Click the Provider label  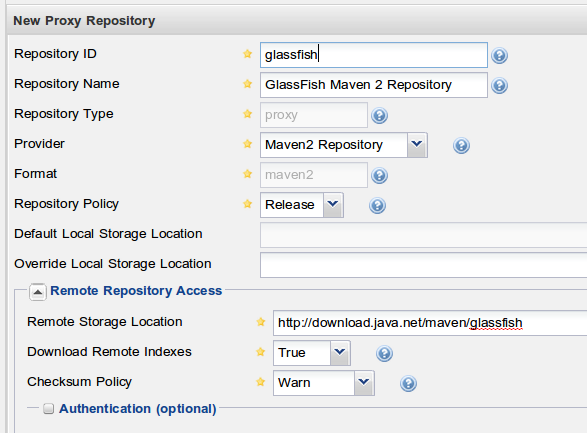tap(39, 144)
